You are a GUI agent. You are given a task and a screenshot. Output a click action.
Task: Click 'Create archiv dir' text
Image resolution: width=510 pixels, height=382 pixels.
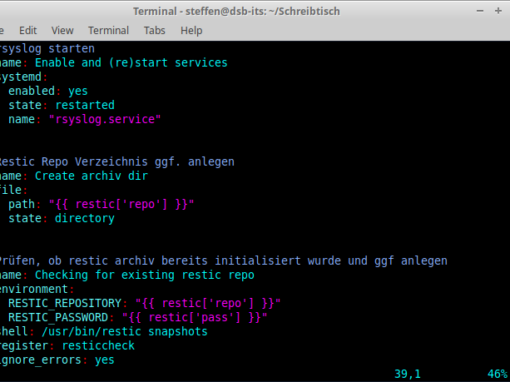click(91, 176)
